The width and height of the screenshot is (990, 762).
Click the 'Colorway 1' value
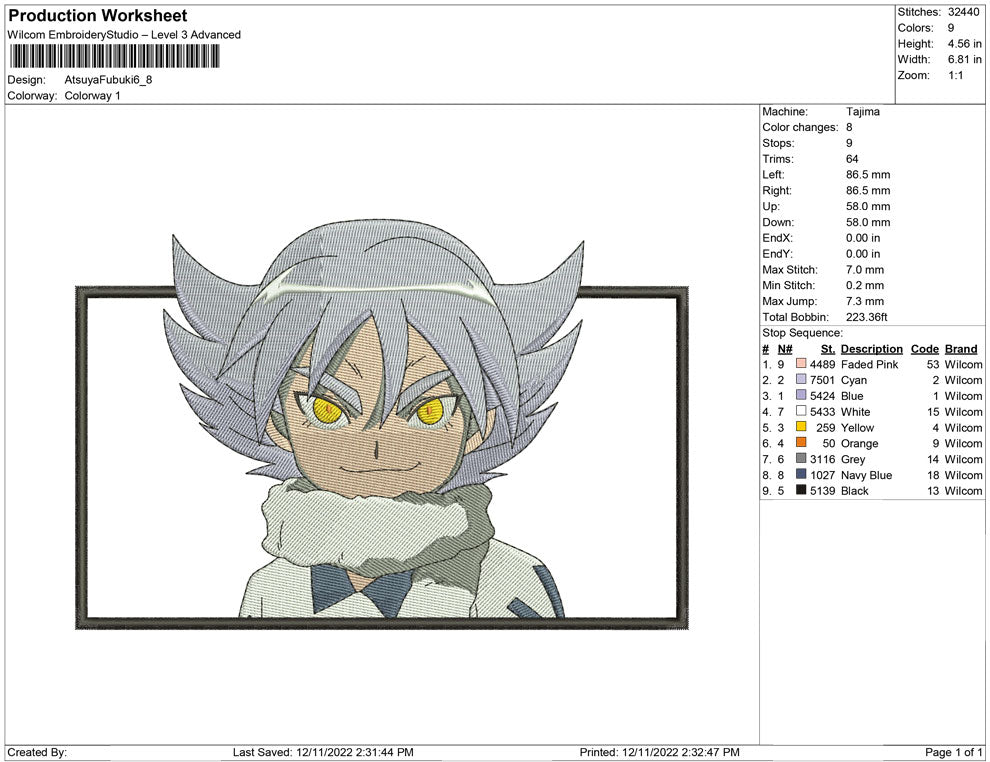[92, 95]
